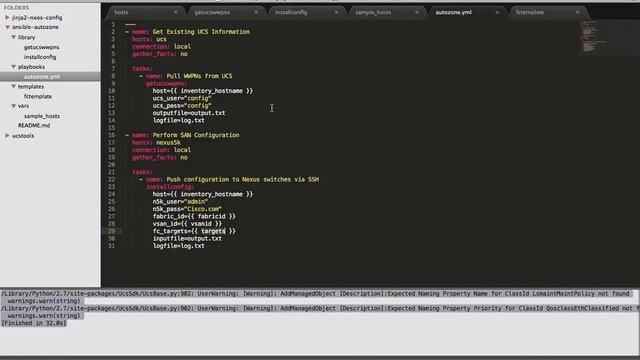Collapse the playbooks folder arrow
The image size is (640, 360).
point(13,67)
